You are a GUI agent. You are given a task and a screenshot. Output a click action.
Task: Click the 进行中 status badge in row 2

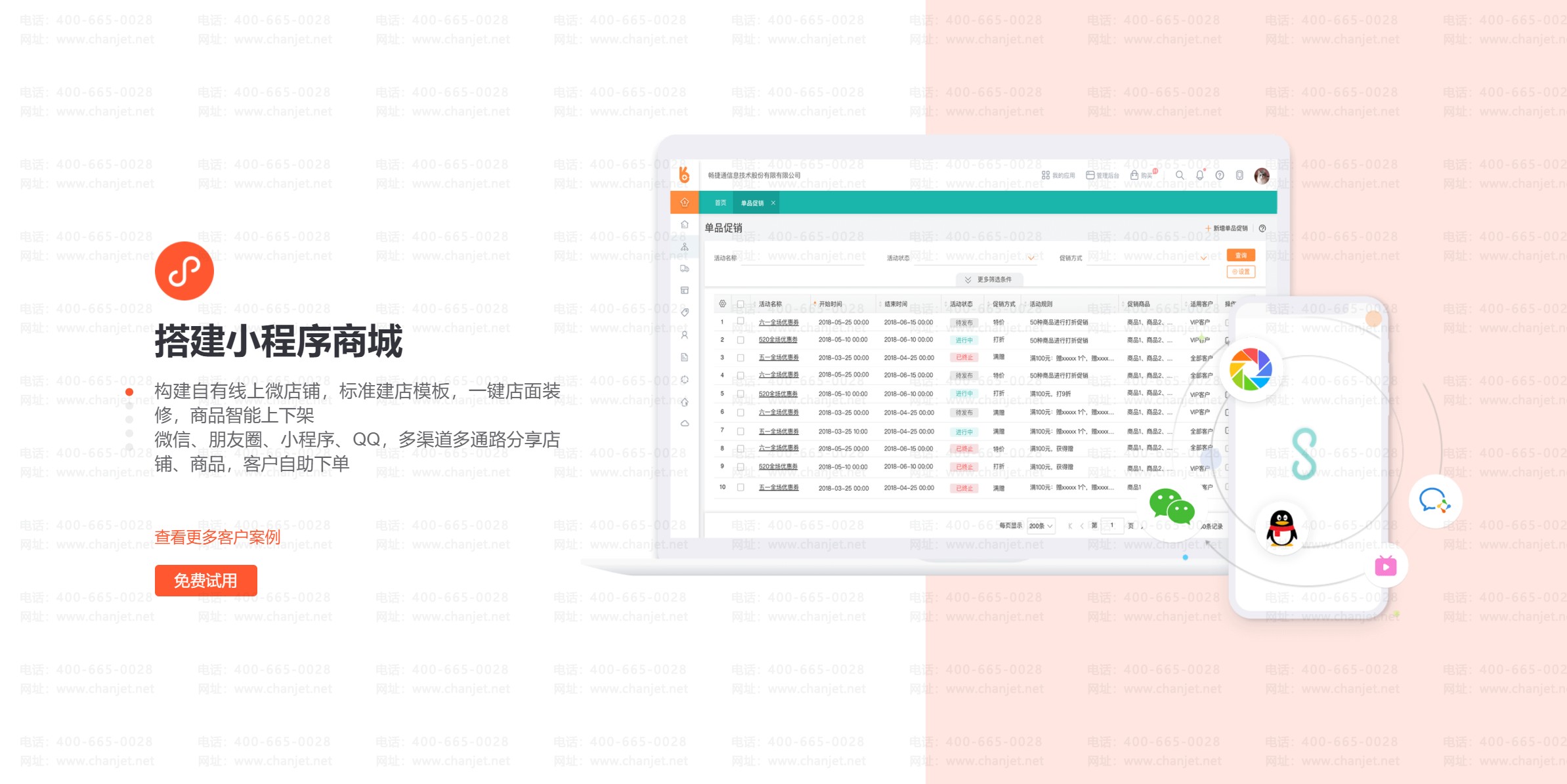point(964,340)
